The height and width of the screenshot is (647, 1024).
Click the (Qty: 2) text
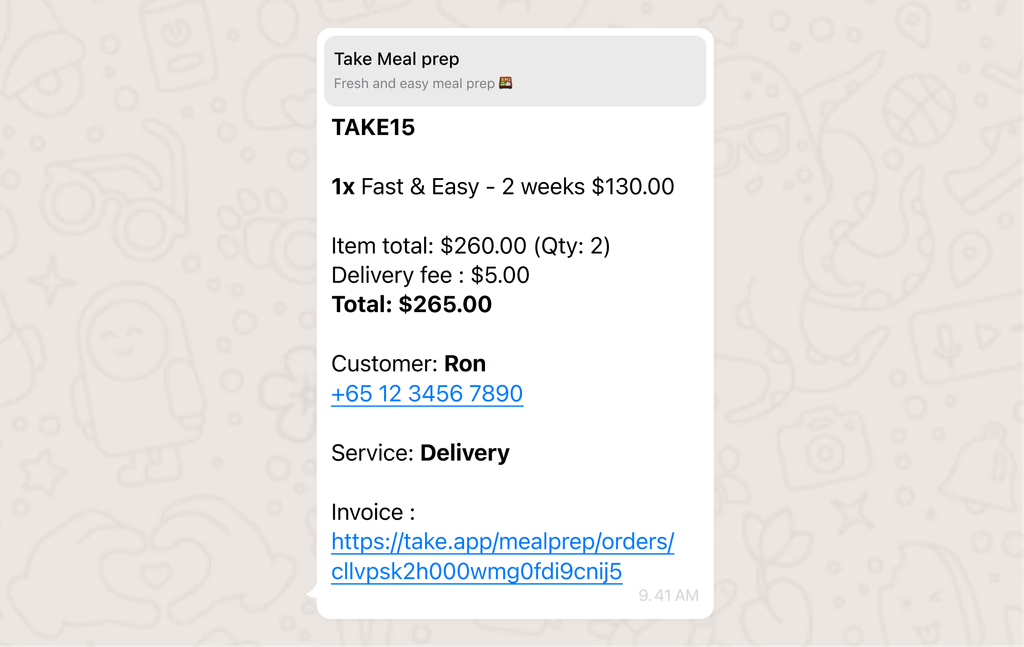pos(572,245)
